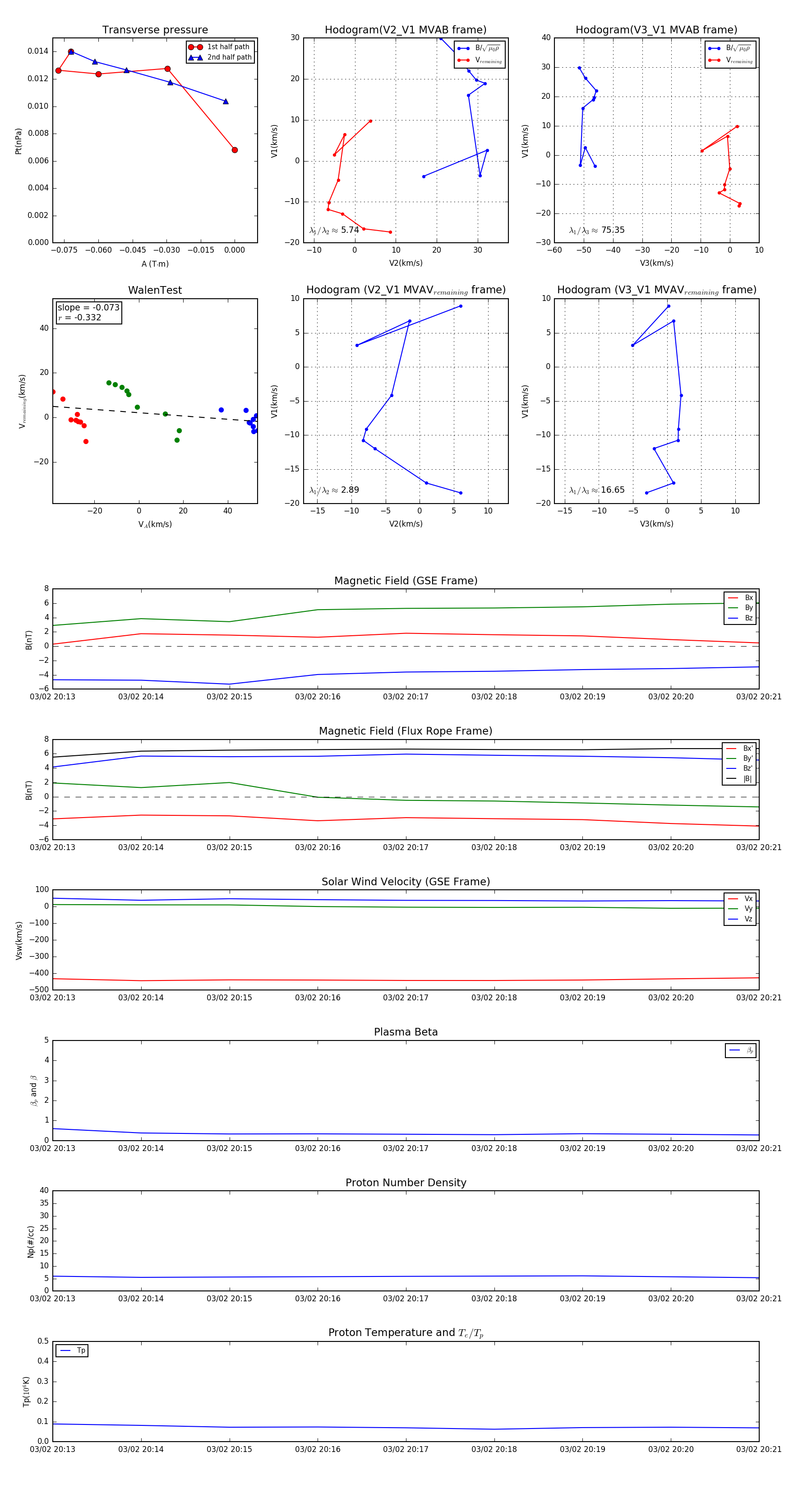Click the 'Vsw(km/s)' y-axis label
This screenshot has height=1489, width=812.
[x=18, y=940]
